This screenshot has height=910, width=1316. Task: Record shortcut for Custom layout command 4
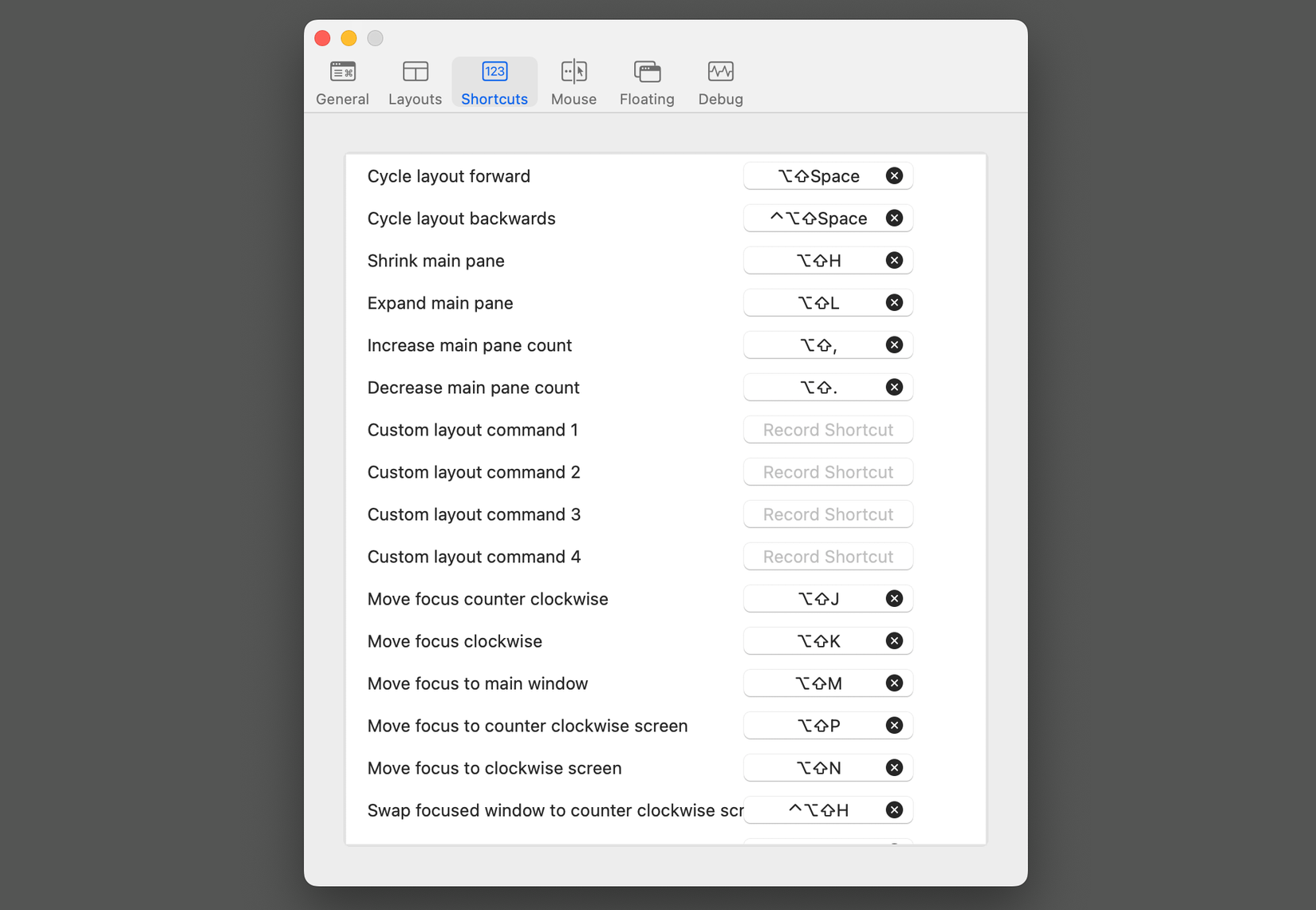827,557
